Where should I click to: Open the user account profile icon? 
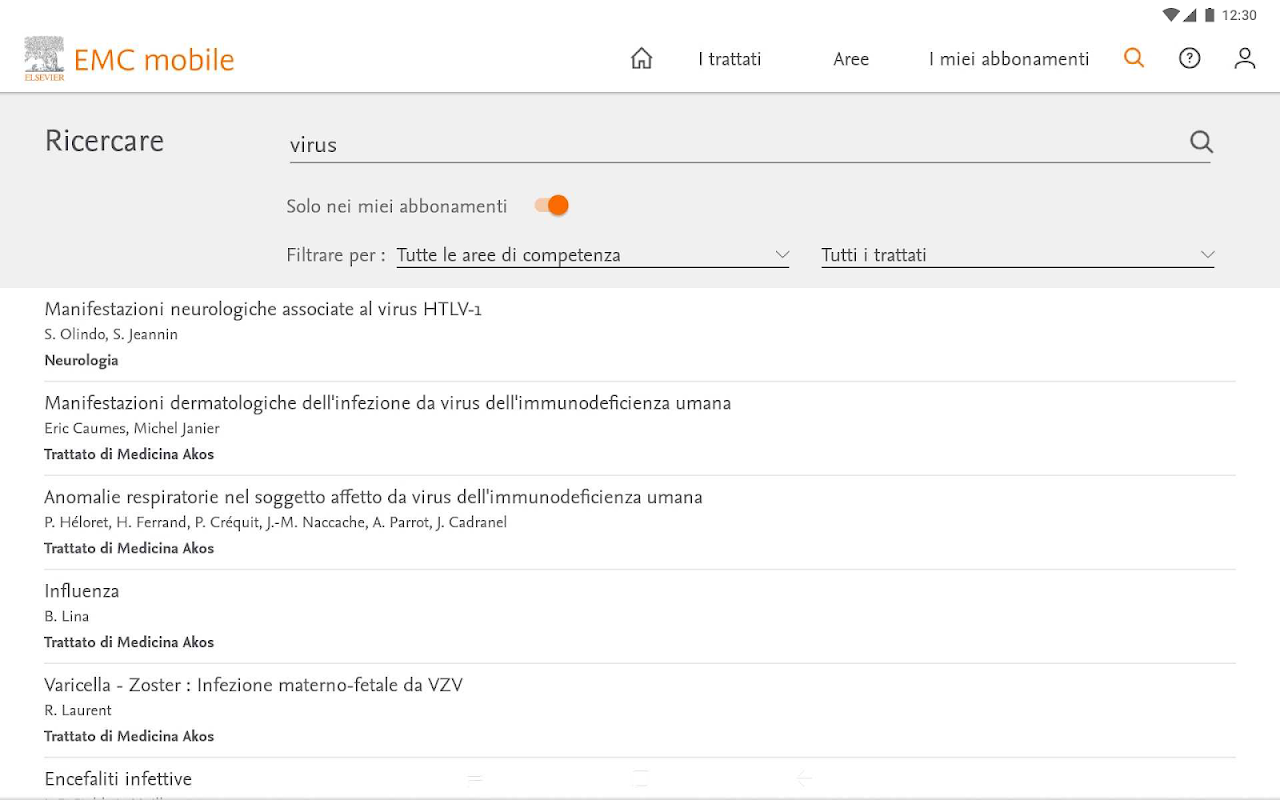pyautogui.click(x=1244, y=58)
